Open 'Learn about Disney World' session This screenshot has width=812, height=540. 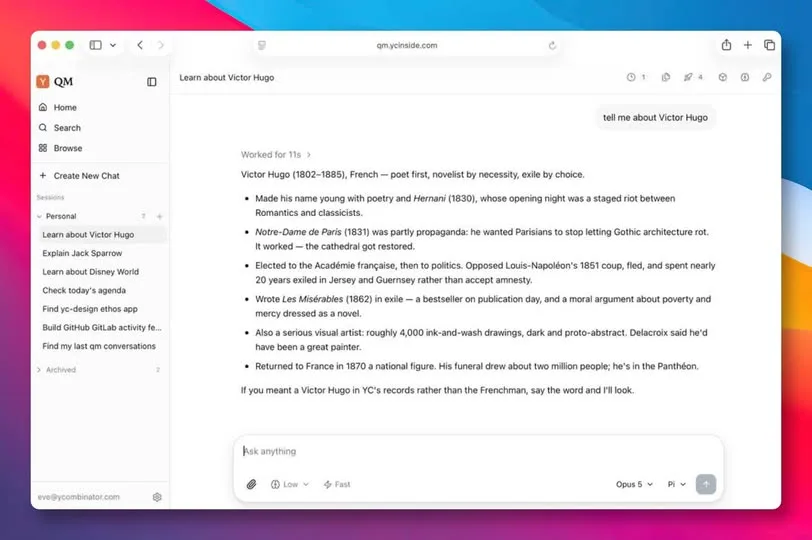click(x=91, y=272)
